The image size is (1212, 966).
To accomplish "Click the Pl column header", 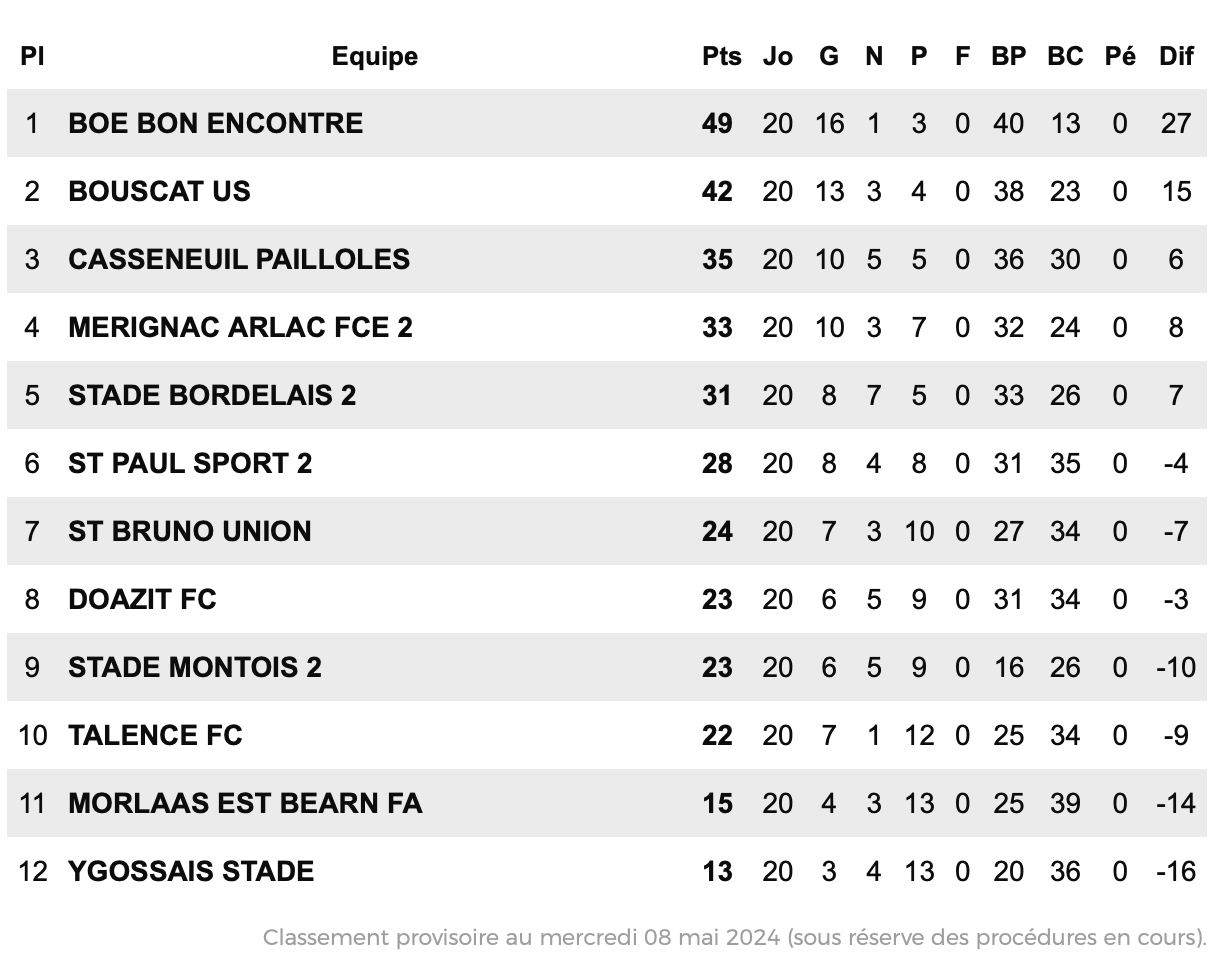I will click(32, 56).
